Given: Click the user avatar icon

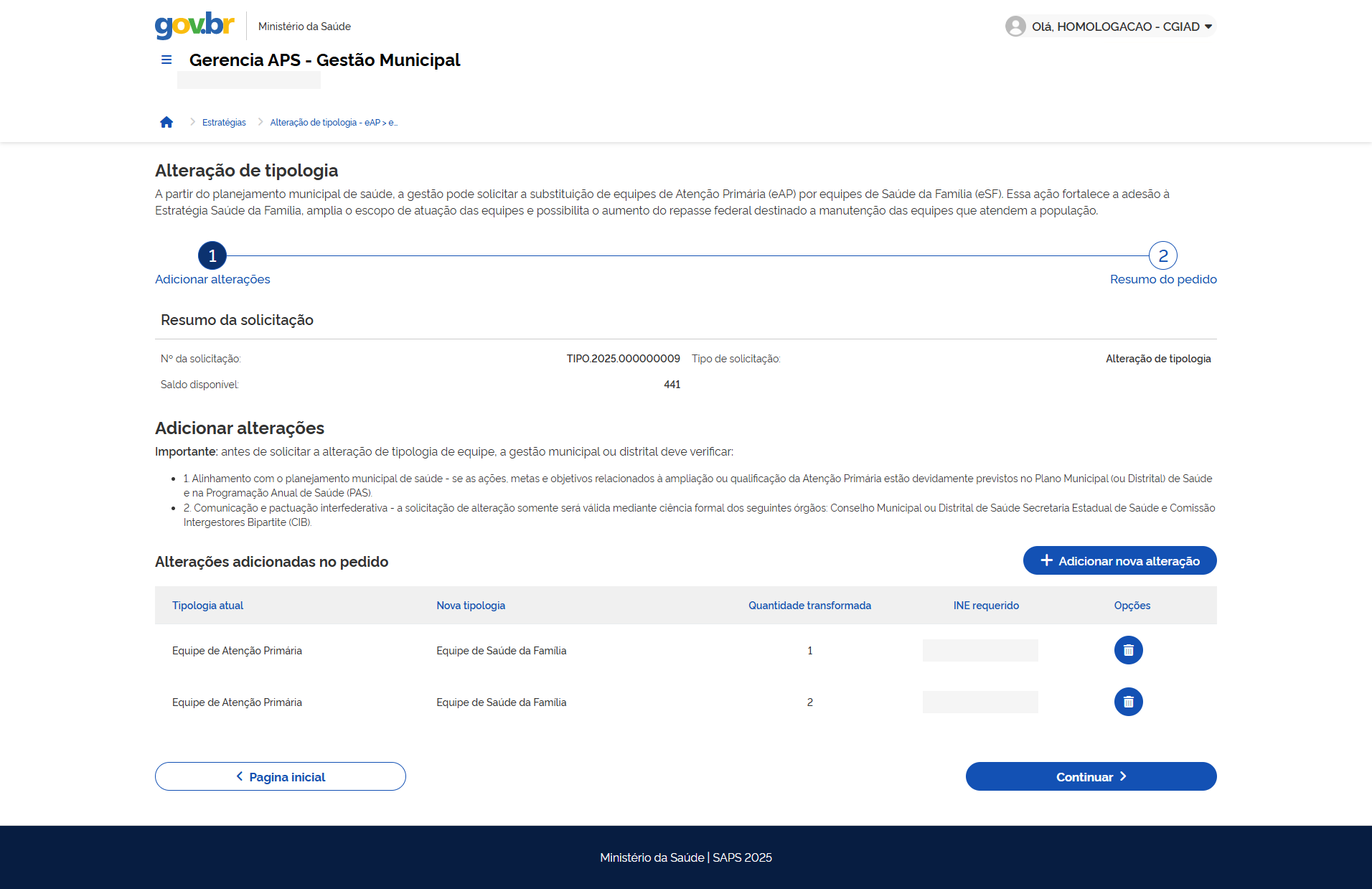Looking at the screenshot, I should click(x=1015, y=27).
